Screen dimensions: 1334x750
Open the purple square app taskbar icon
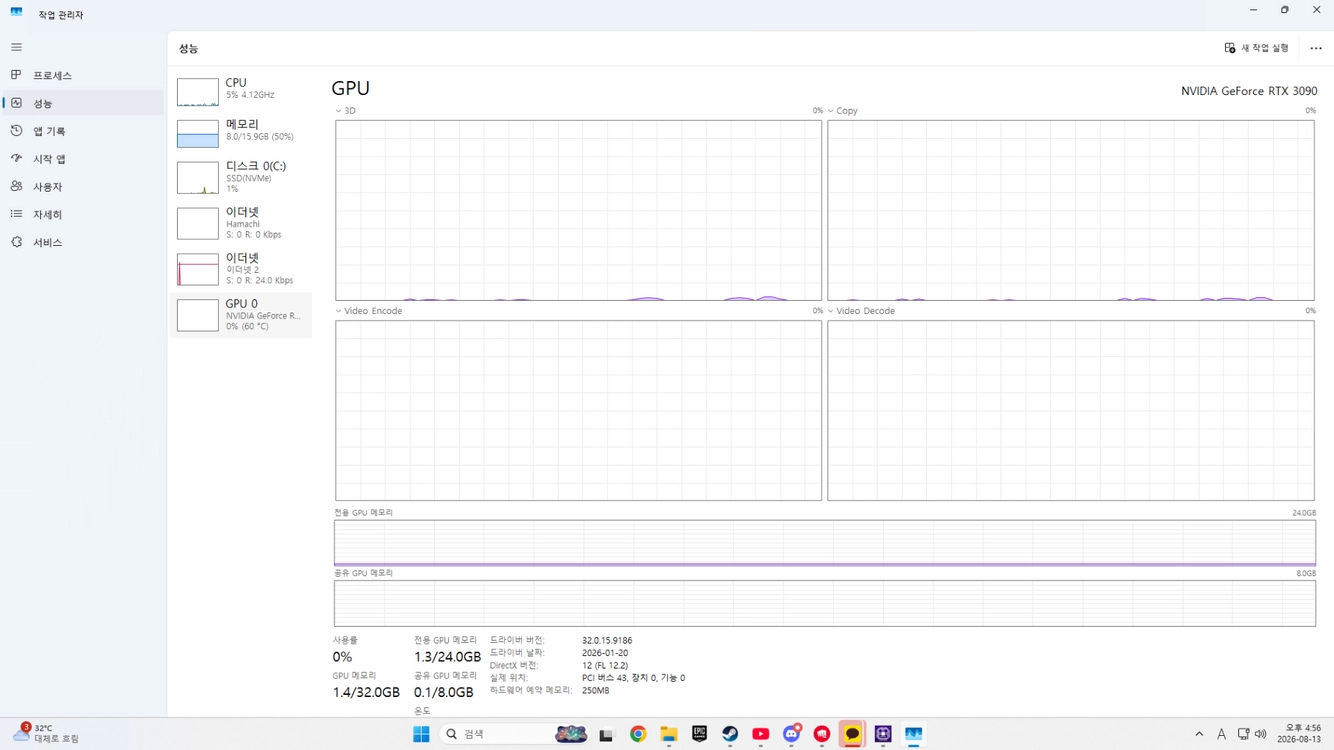(x=883, y=734)
